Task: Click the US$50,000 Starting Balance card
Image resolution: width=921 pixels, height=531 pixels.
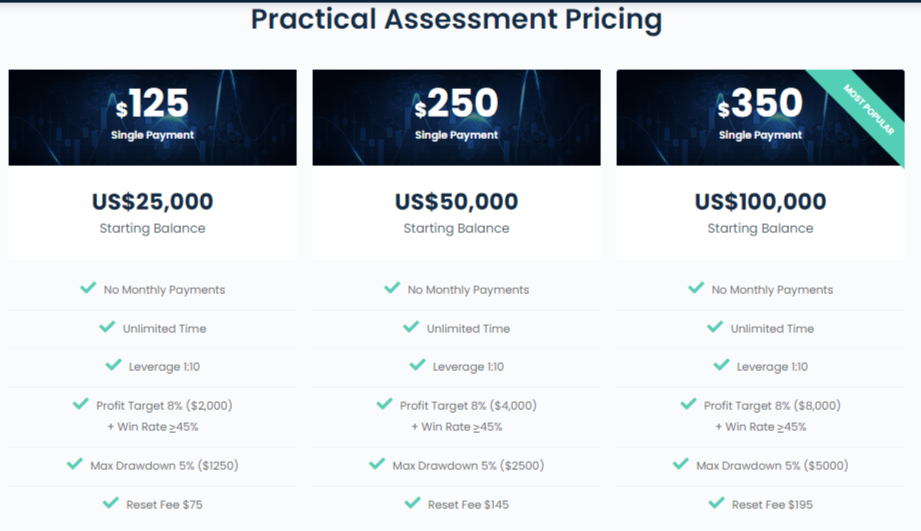Action: point(456,212)
